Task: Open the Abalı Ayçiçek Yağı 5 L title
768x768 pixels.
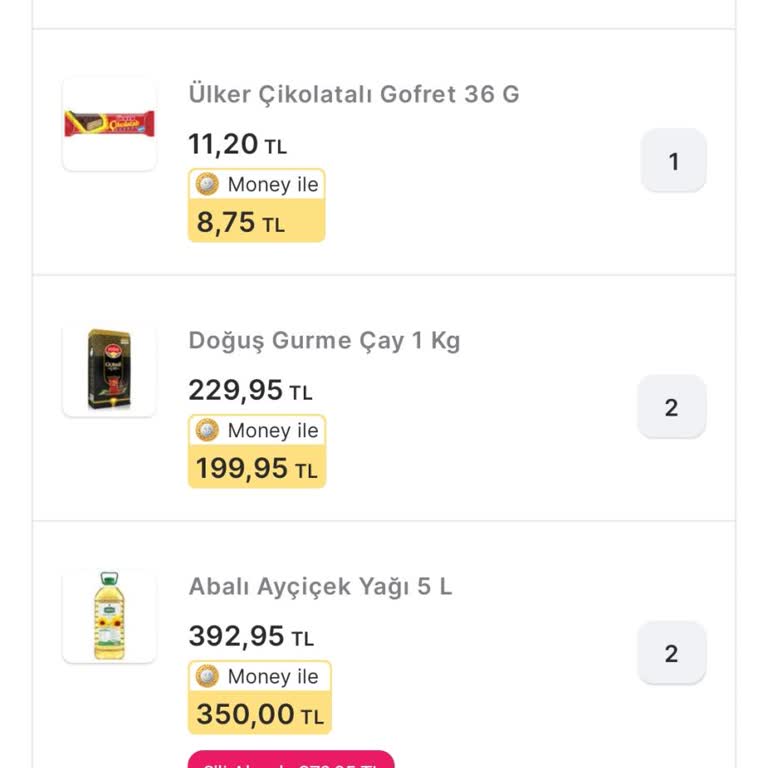Action: pos(320,586)
